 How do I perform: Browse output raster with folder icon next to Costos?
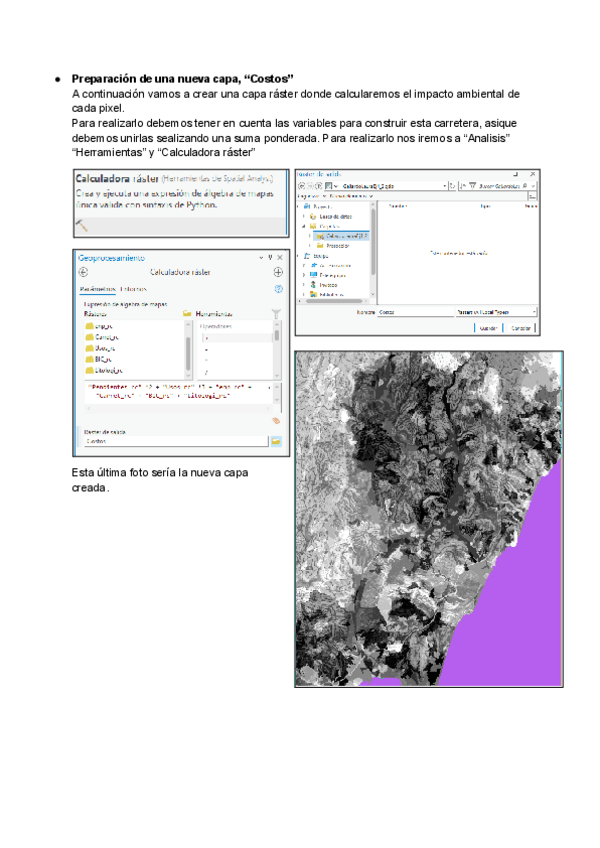click(x=276, y=441)
